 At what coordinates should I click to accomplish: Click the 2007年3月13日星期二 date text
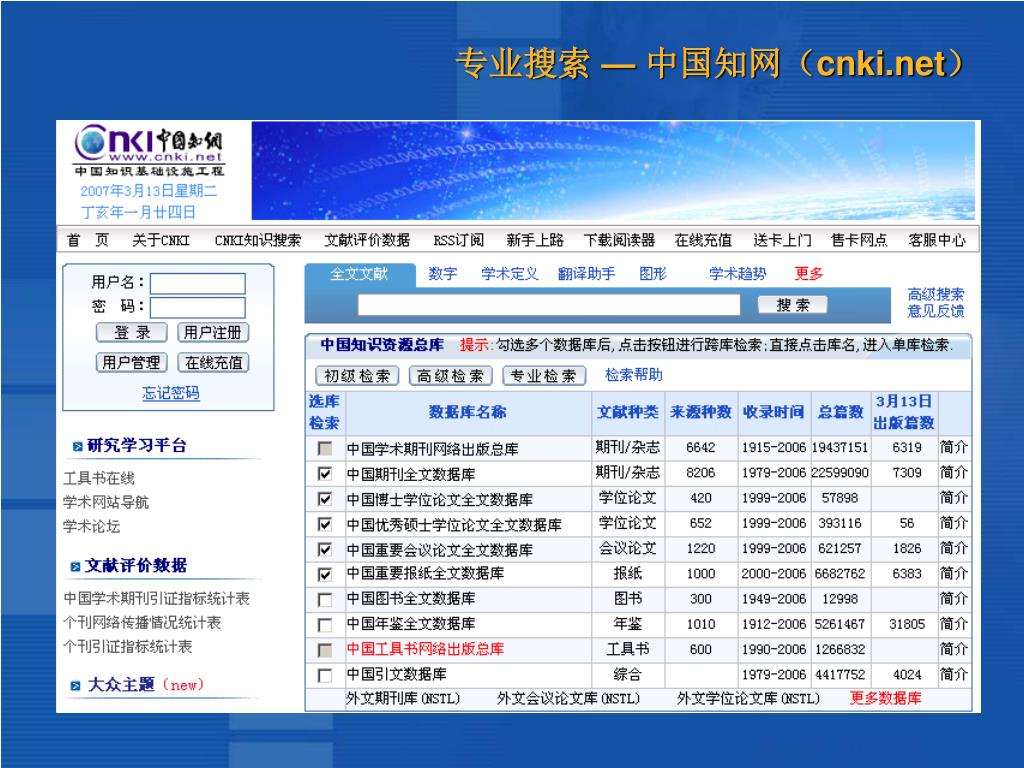[x=149, y=191]
